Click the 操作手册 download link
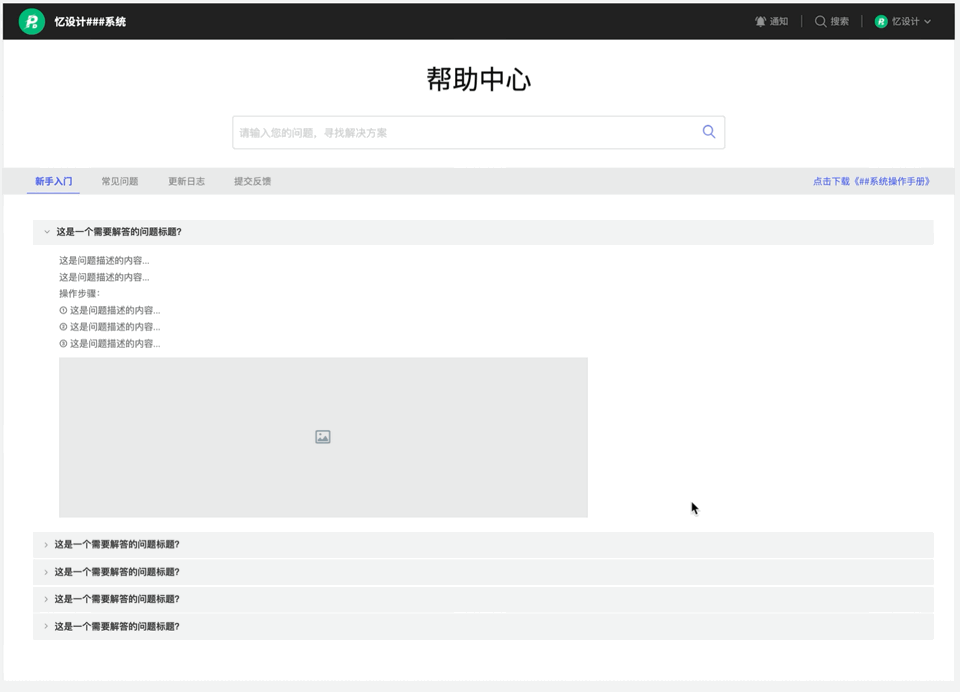The image size is (960, 692). pyautogui.click(x=872, y=181)
